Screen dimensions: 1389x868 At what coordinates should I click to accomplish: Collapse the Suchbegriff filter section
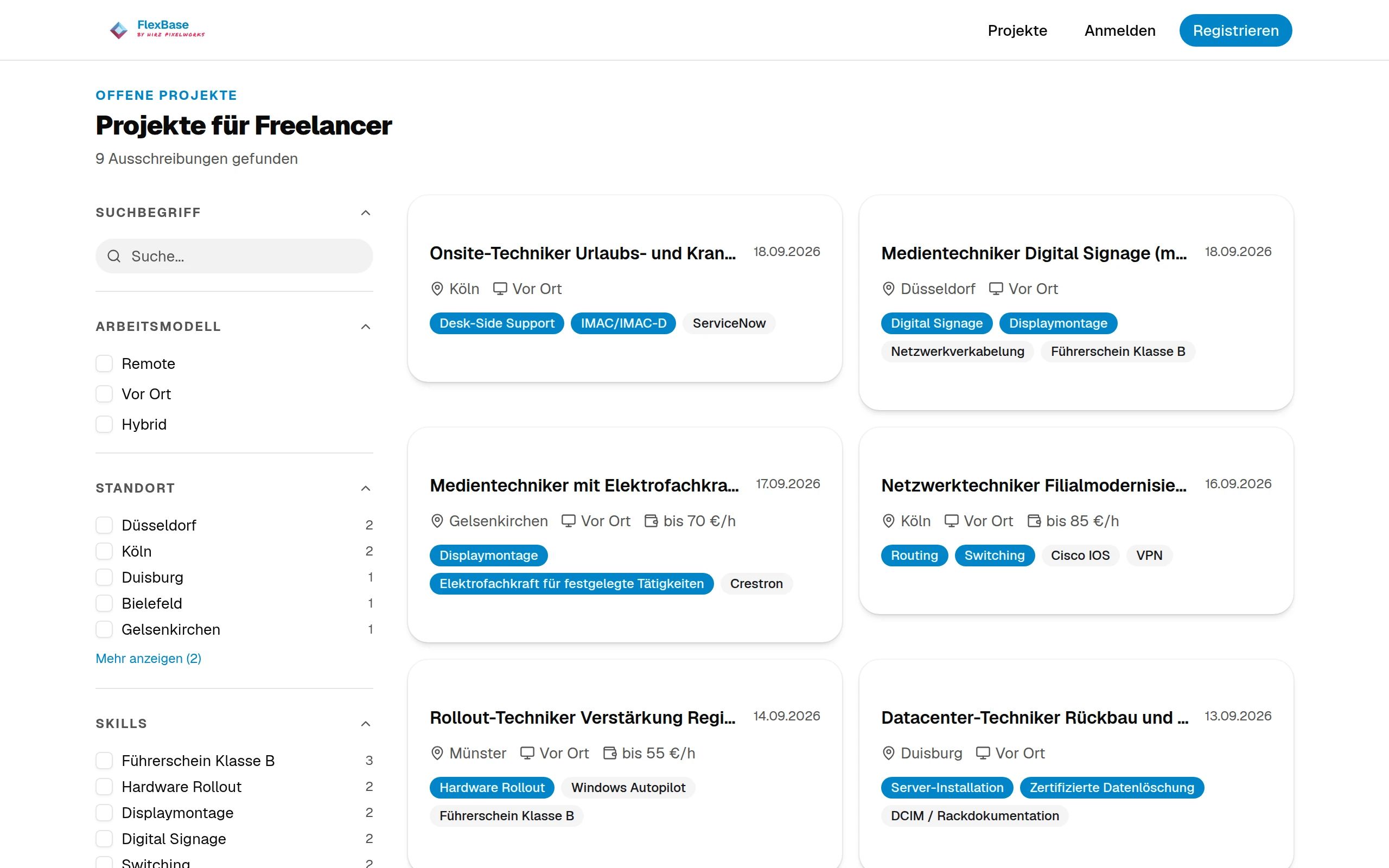pos(366,213)
